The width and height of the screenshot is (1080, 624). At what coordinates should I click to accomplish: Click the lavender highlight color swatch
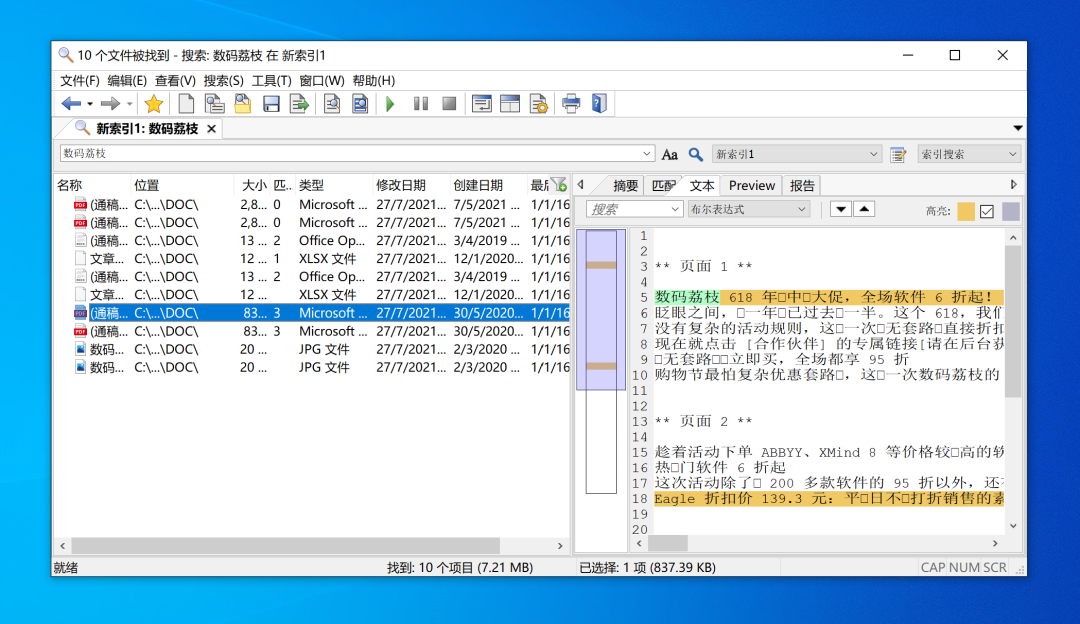pos(1010,211)
